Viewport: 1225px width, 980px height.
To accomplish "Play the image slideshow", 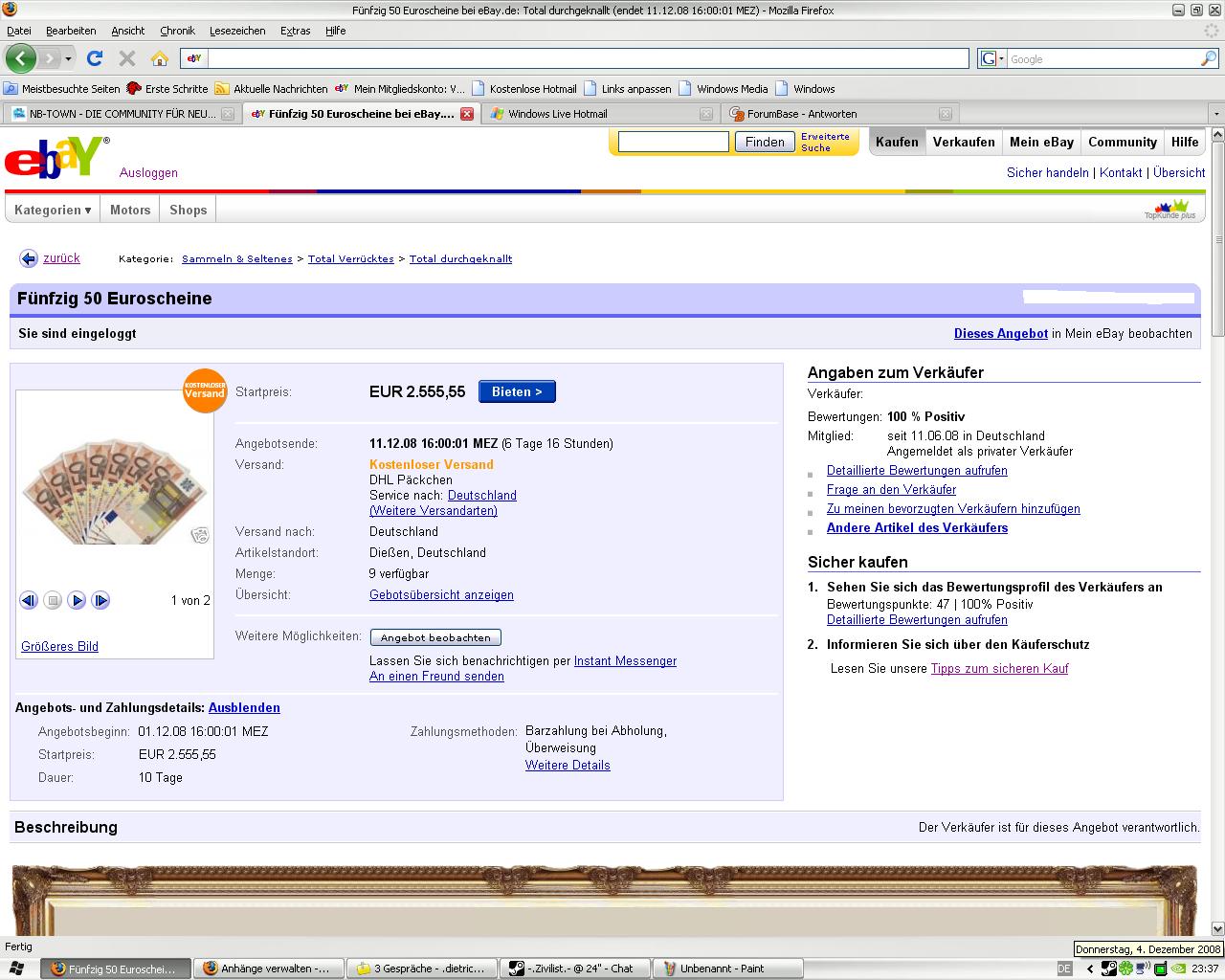I will [77, 600].
